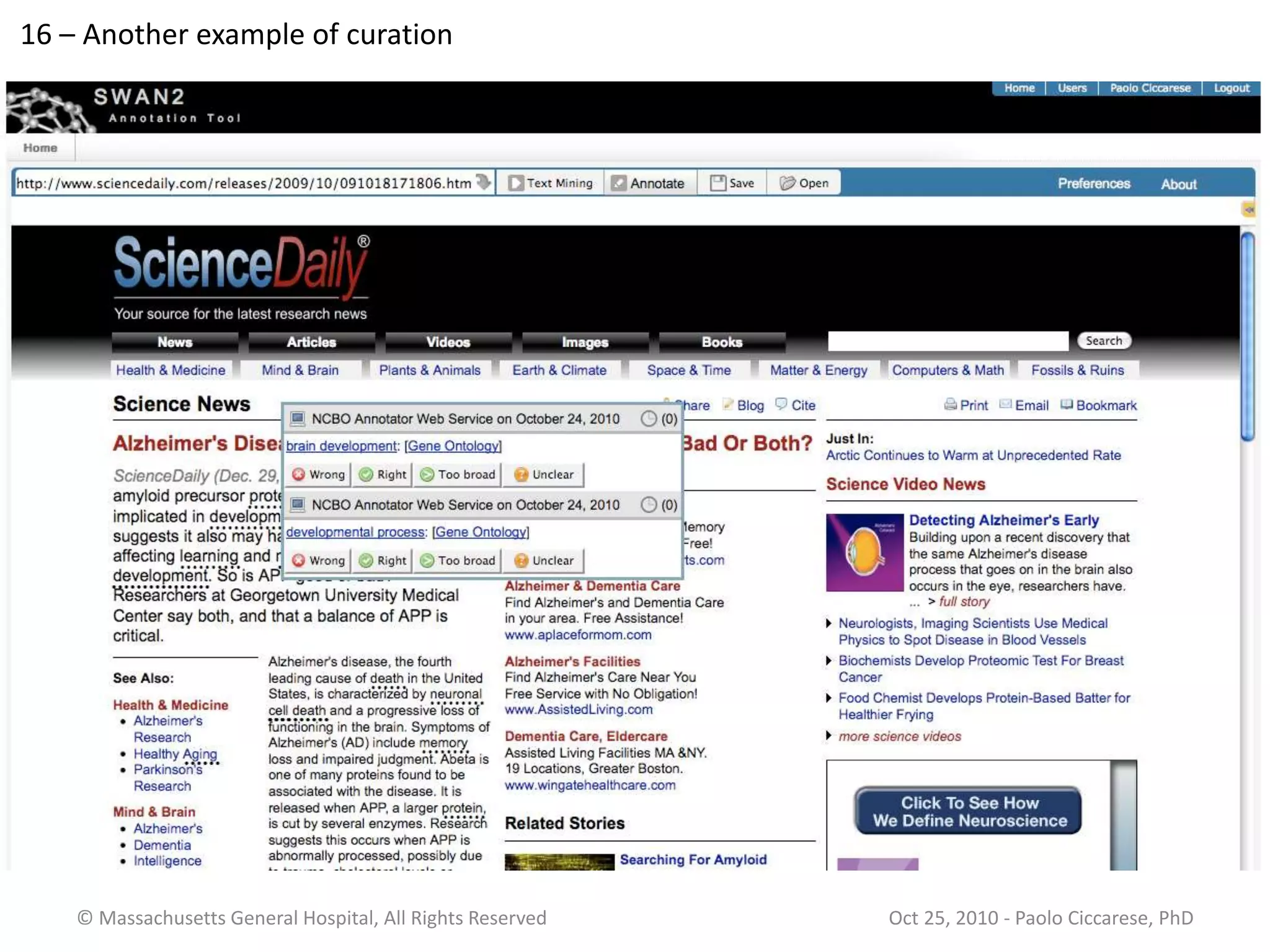
Task: Open ScienceDaily Videos section
Action: (448, 342)
